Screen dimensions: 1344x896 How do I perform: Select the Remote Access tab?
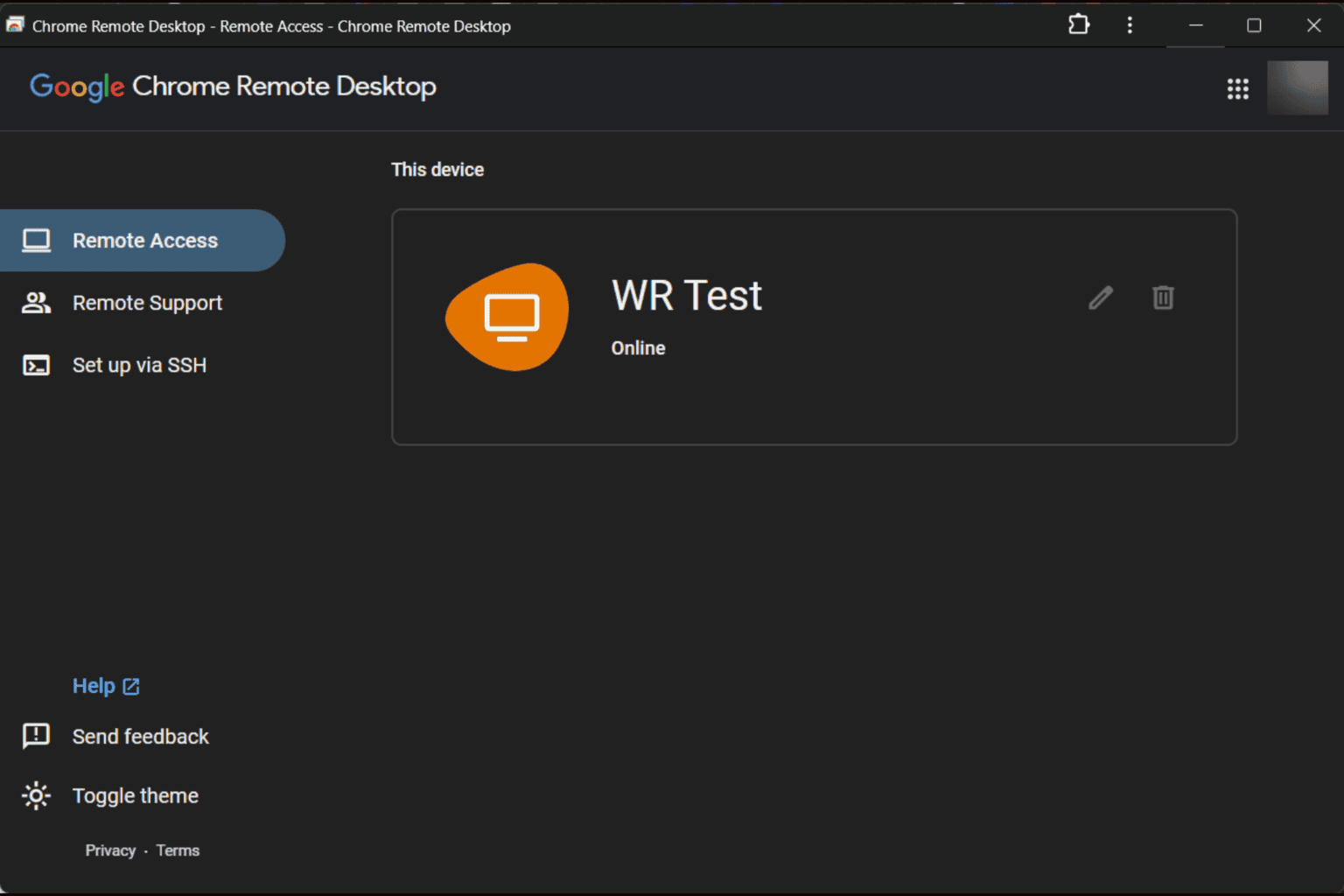[143, 241]
